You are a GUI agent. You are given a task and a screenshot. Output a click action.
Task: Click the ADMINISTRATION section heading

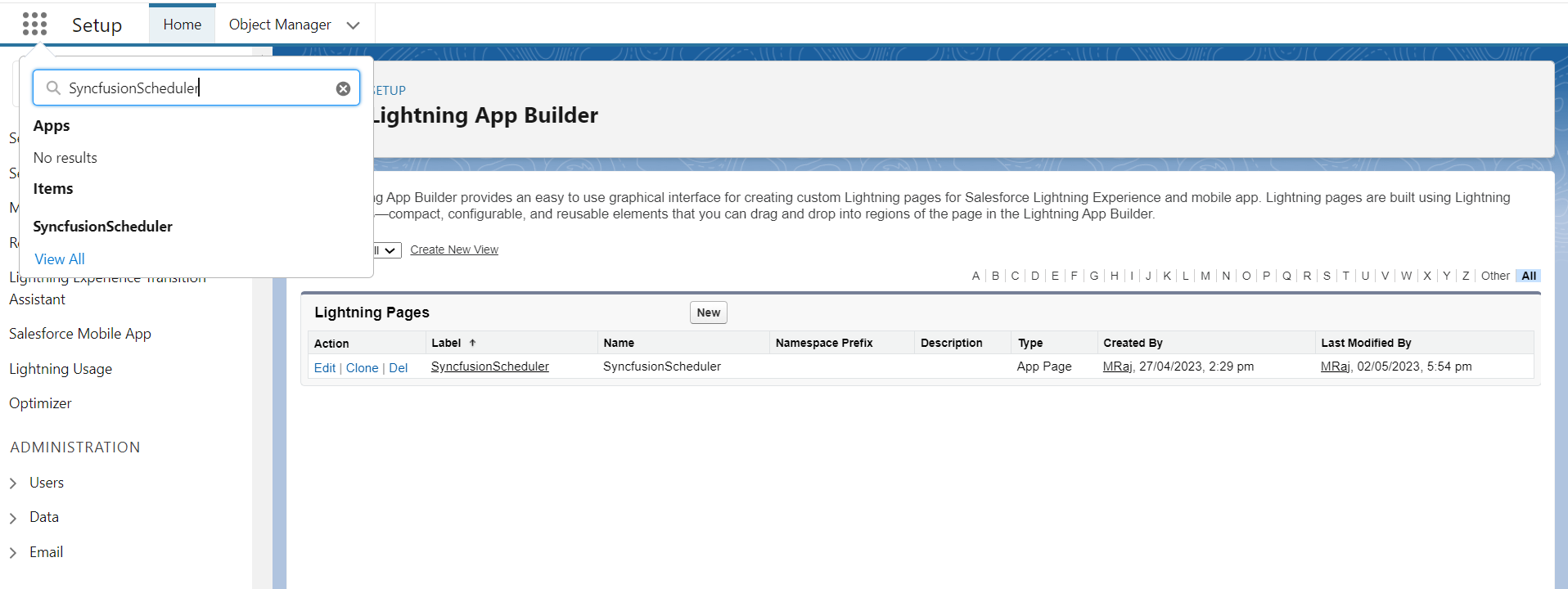(x=75, y=447)
